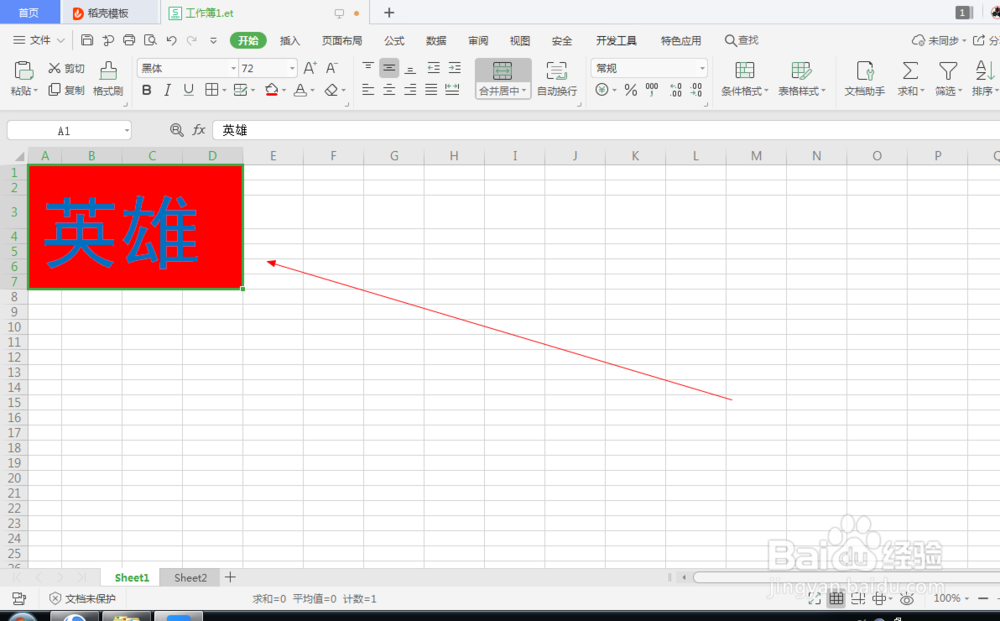Image resolution: width=1000 pixels, height=621 pixels.
Task: Decrease indent of cell content
Action: (434, 68)
